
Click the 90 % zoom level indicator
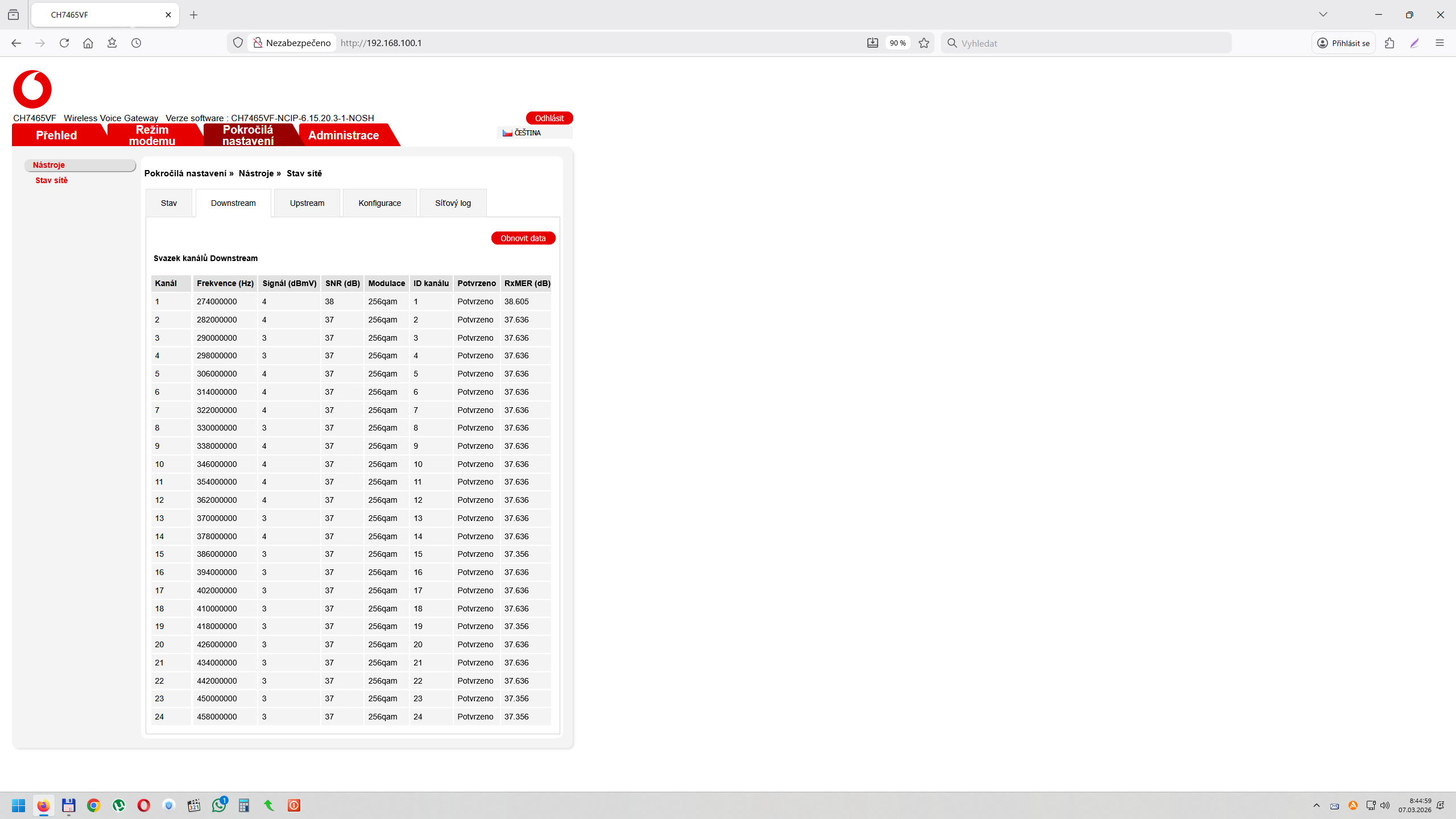click(897, 43)
